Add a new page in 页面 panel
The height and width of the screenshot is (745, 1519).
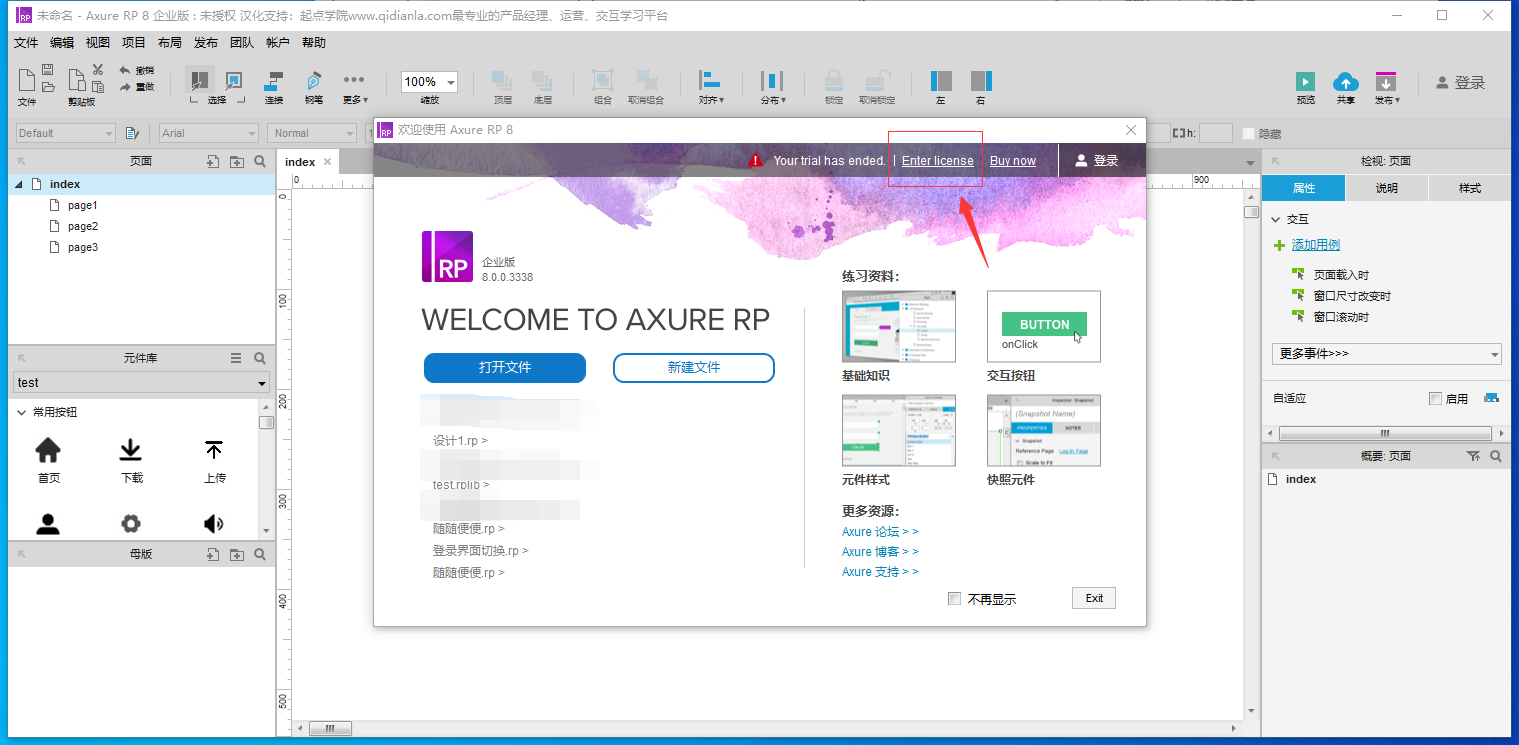pos(212,161)
